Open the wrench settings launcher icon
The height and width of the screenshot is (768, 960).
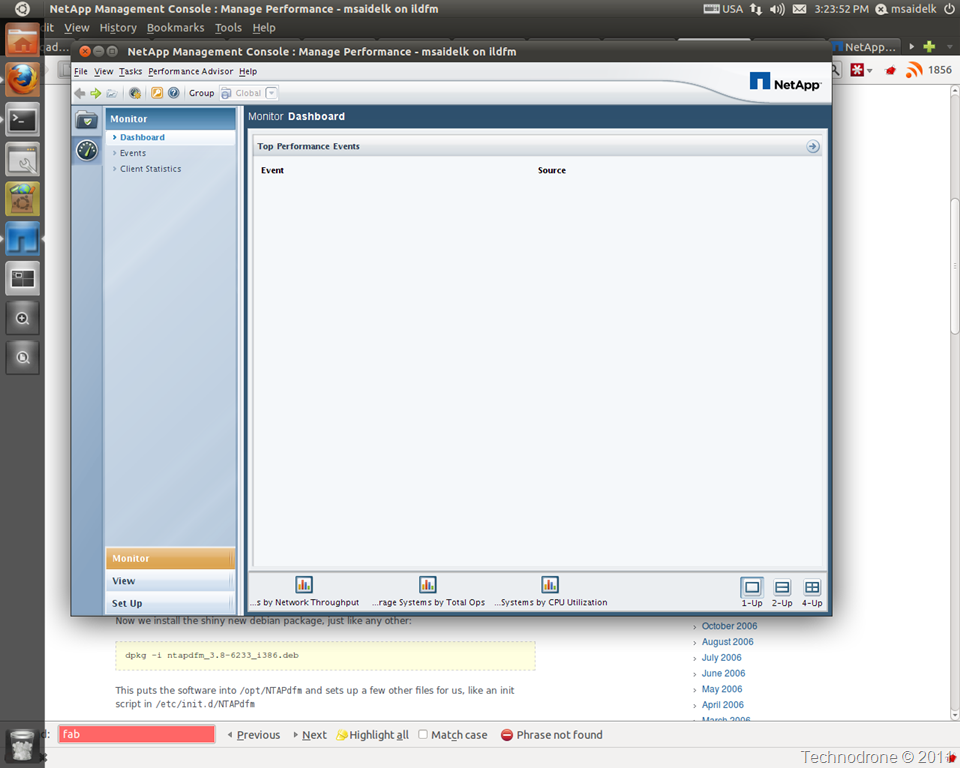tap(22, 159)
